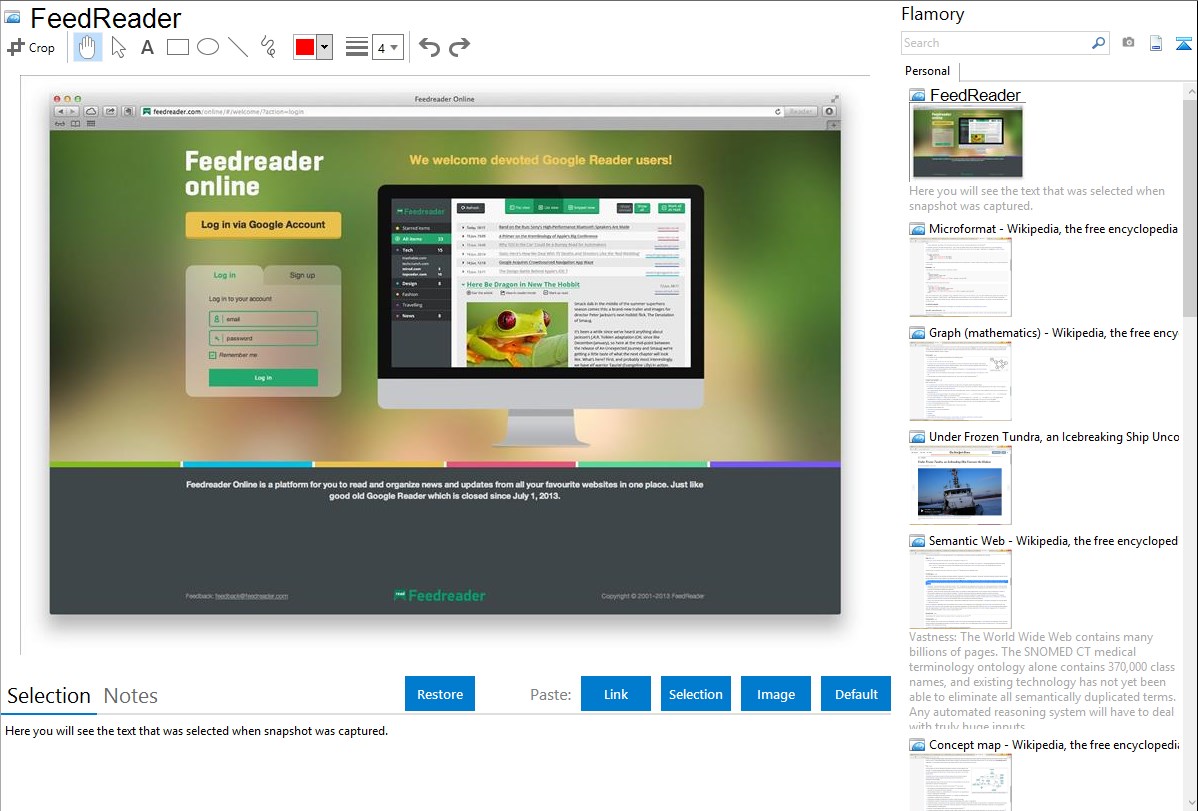1198x811 pixels.
Task: Click the paste Default button
Action: (856, 694)
